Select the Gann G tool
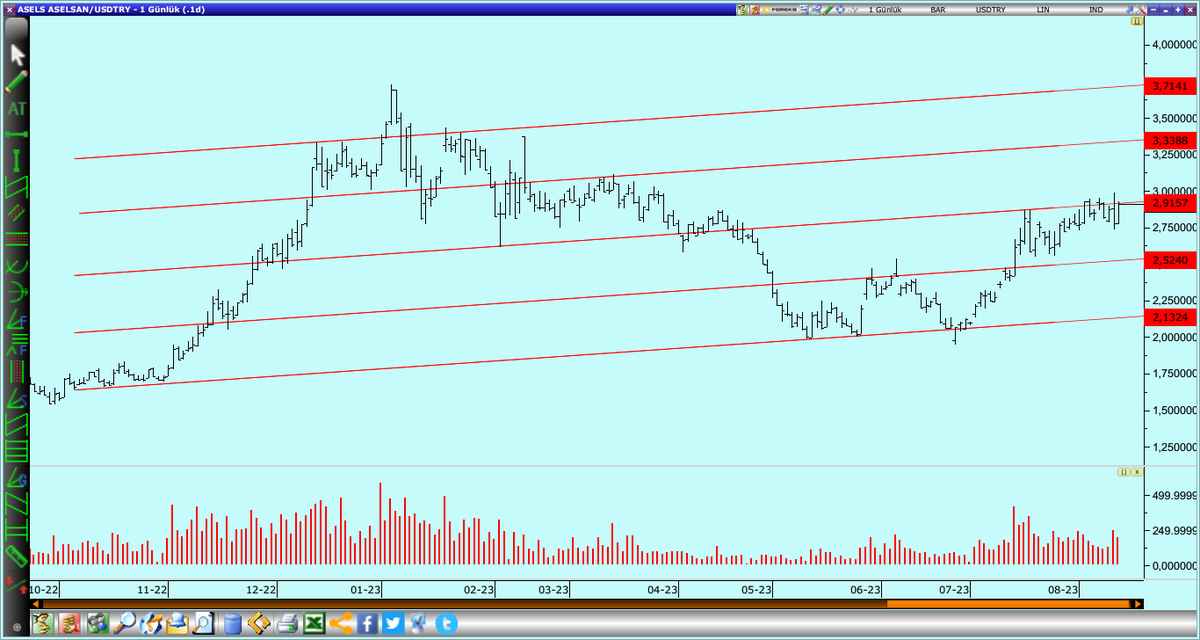This screenshot has width=1200, height=640. coord(17,478)
